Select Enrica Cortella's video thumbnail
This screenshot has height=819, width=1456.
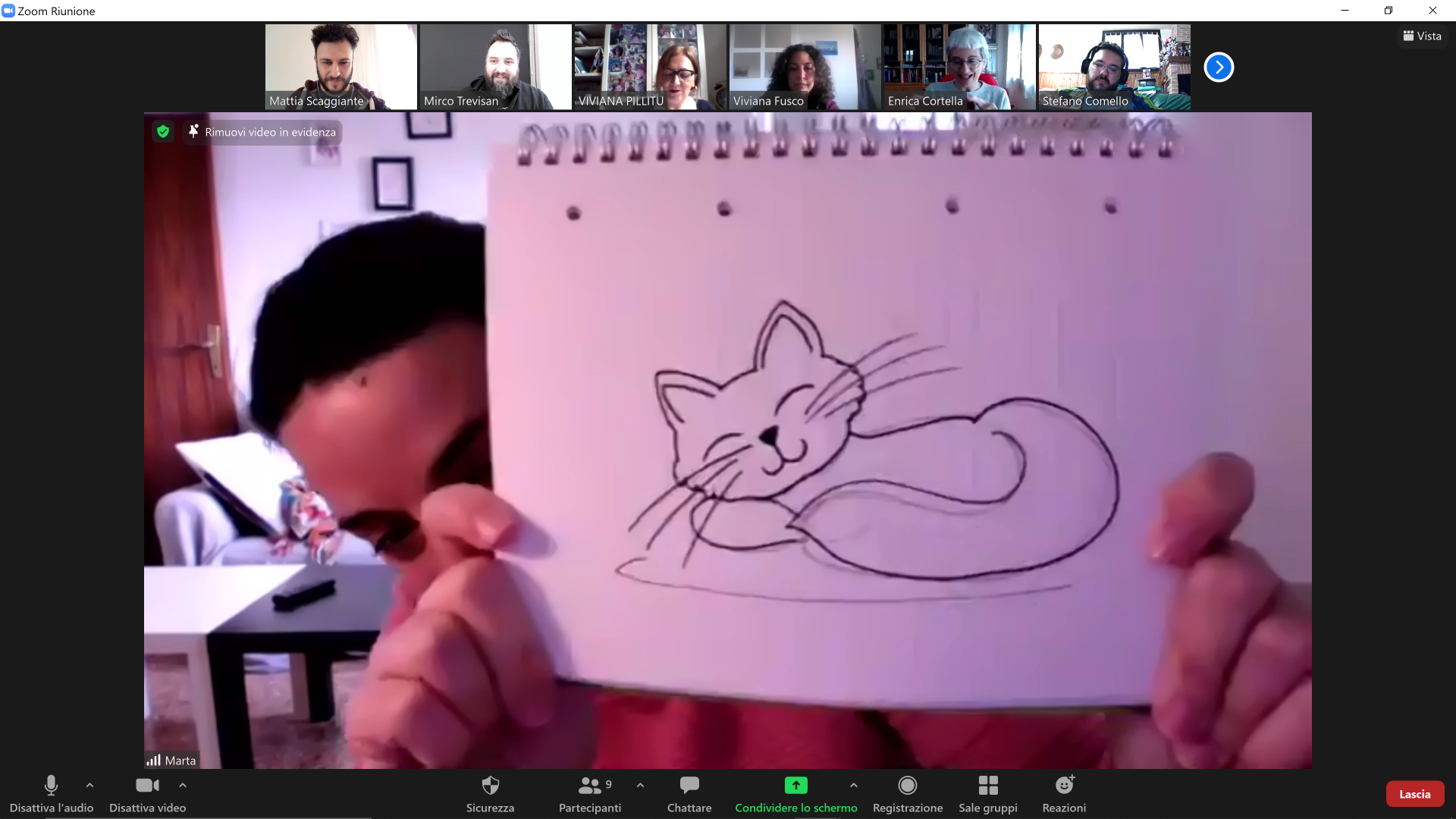(x=959, y=67)
